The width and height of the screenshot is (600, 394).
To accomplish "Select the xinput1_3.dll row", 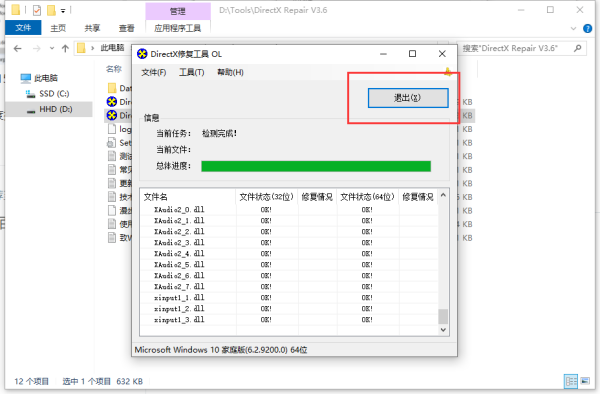I will tap(289, 320).
